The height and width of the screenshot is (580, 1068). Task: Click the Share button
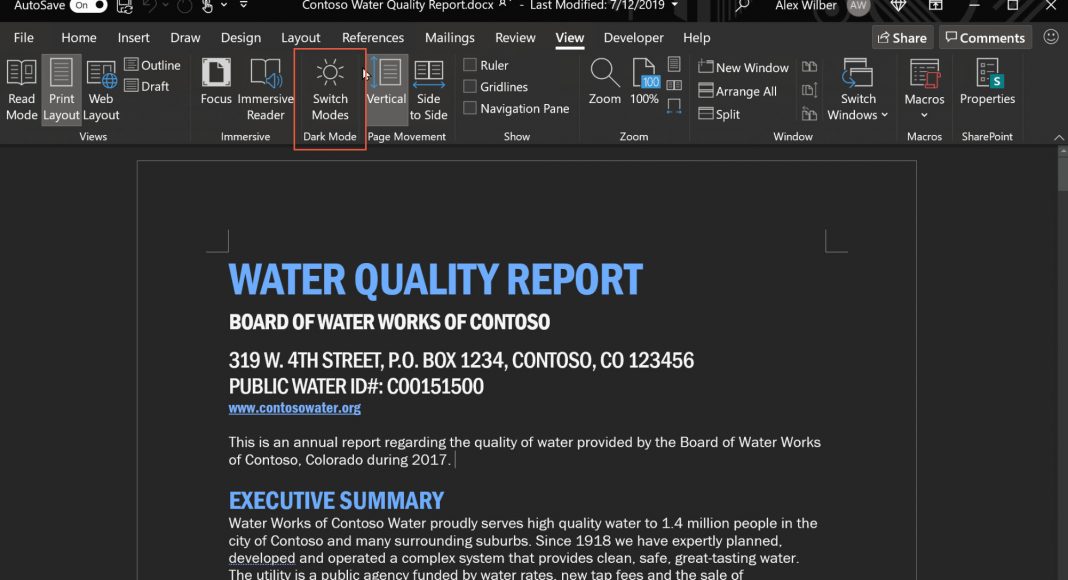click(x=902, y=37)
